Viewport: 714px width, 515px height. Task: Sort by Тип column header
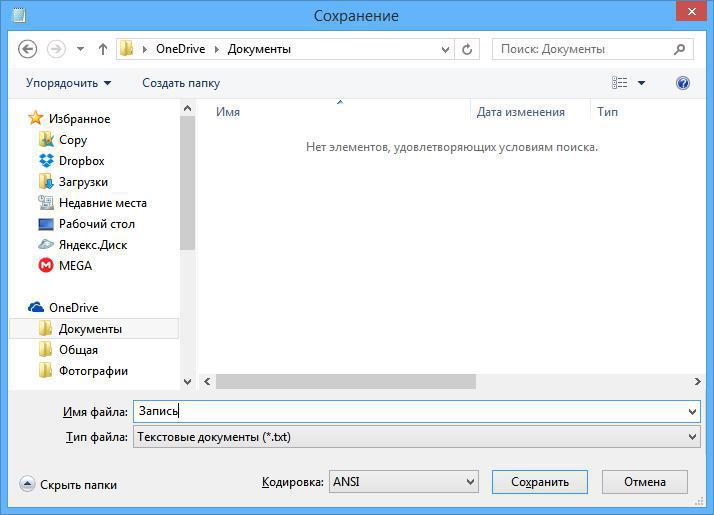[607, 112]
